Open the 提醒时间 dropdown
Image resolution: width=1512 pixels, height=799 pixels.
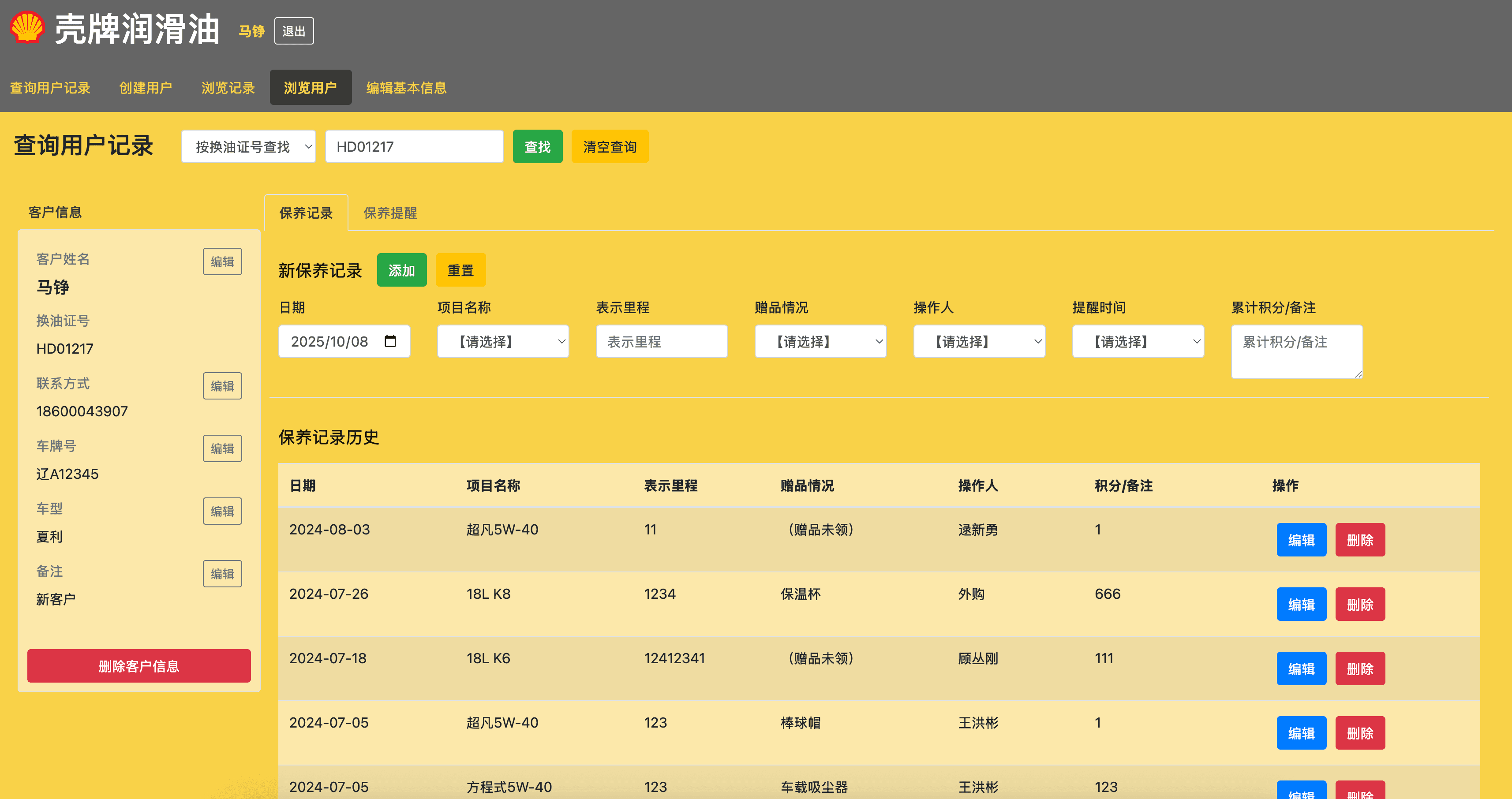point(1138,341)
